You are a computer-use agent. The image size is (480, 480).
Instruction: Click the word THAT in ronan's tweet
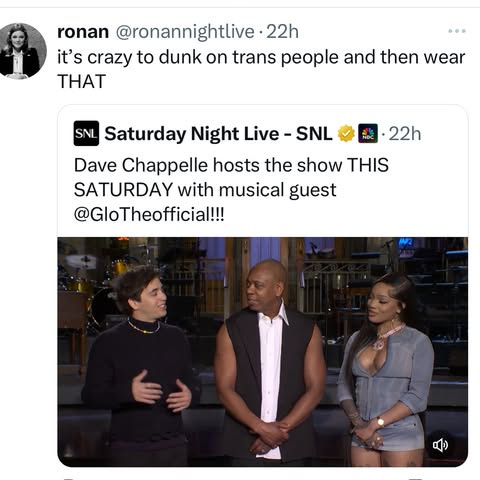coord(82,81)
